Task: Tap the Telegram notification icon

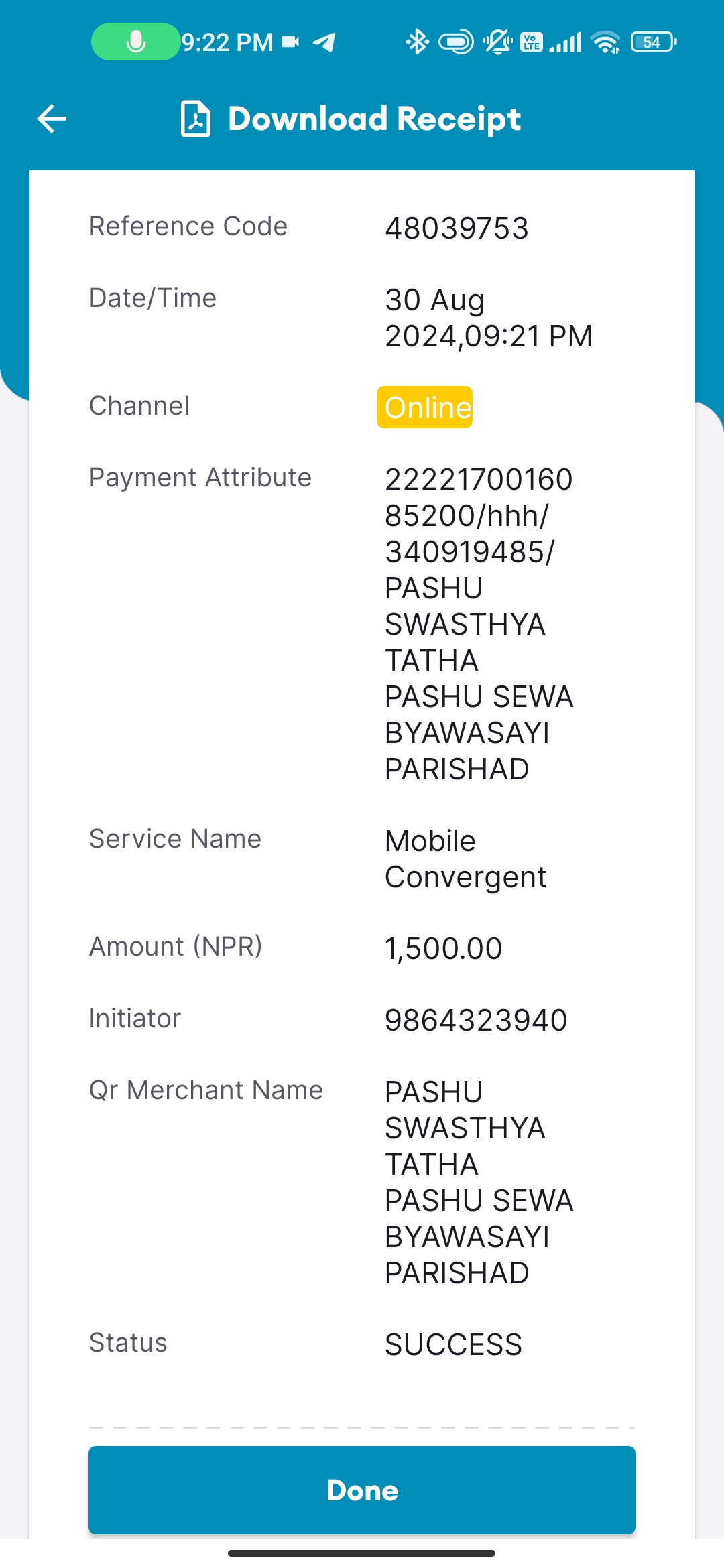Action: pos(324,42)
